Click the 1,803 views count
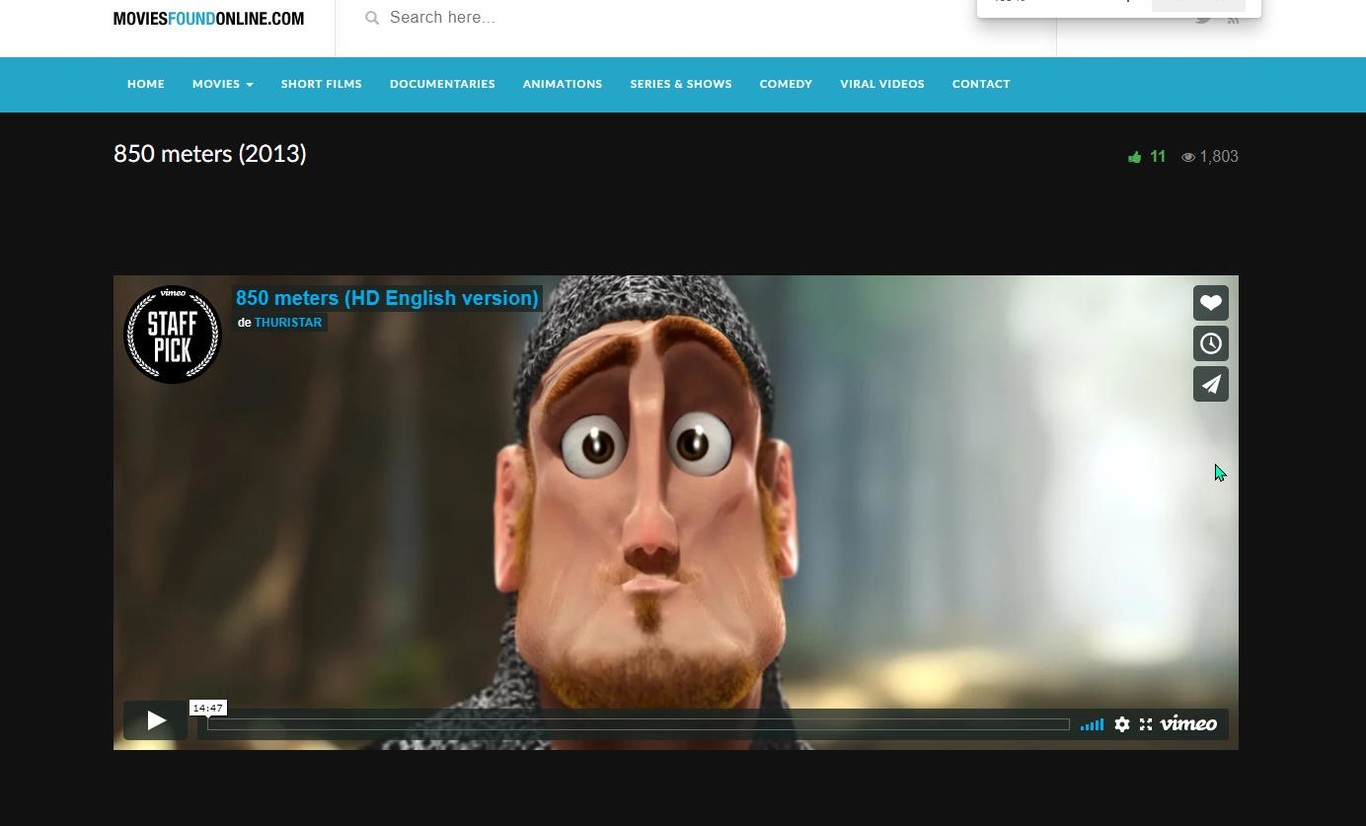Viewport: 1366px width, 826px height. [1219, 157]
